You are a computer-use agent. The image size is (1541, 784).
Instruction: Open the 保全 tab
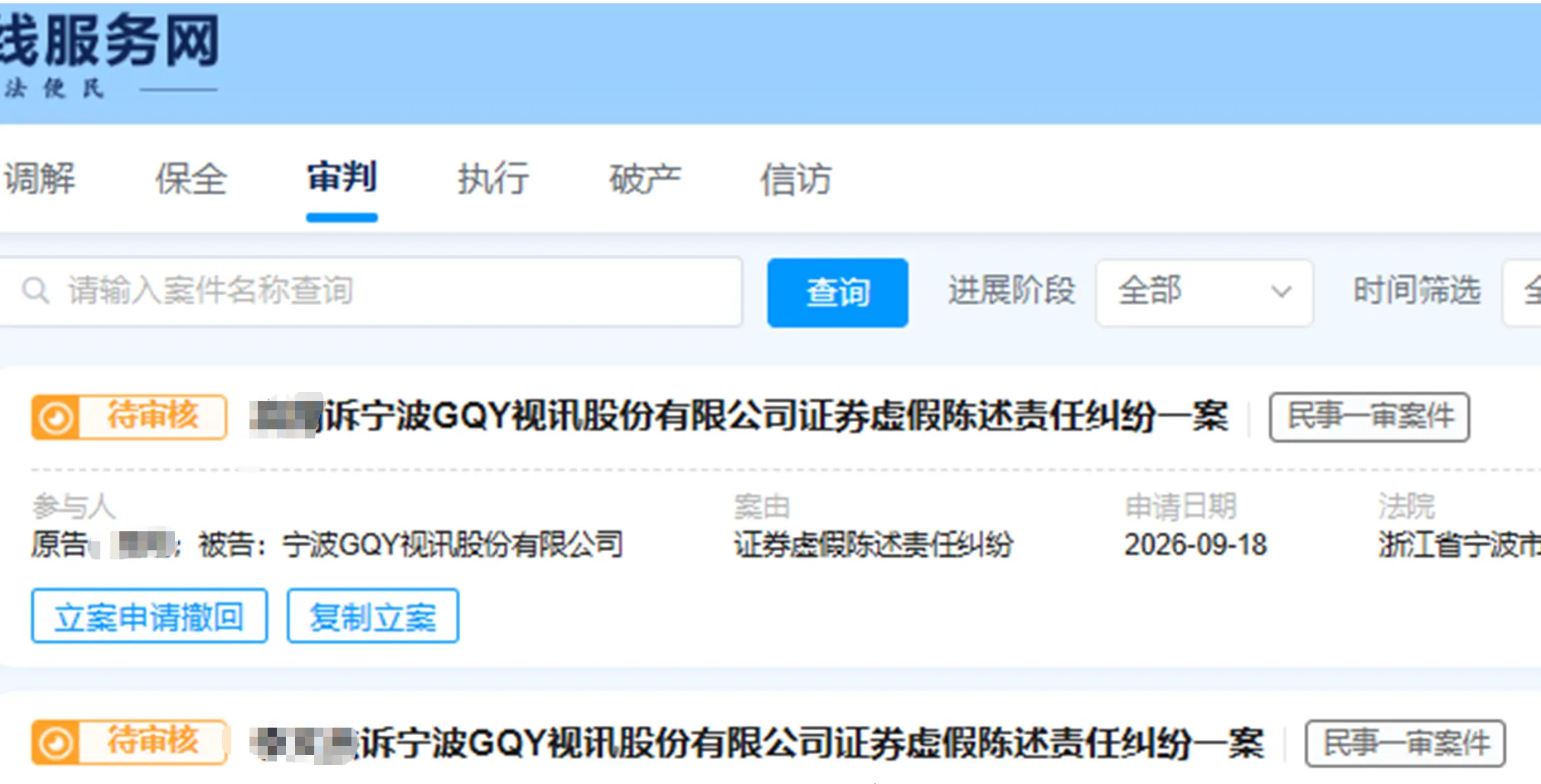tap(191, 178)
